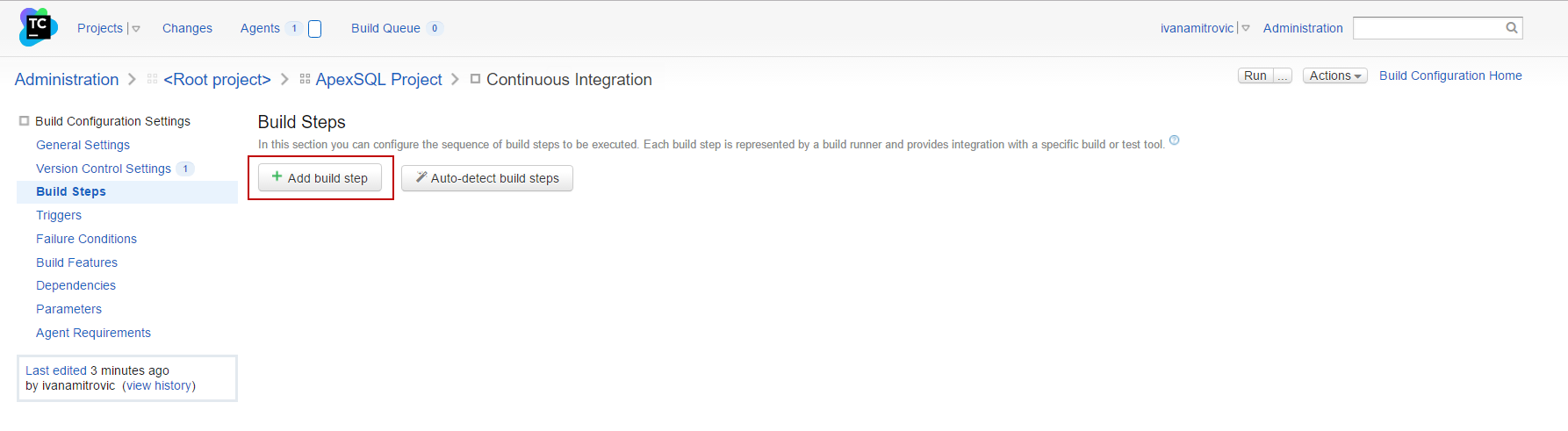Open the Projects dropdown arrow
Screen dimensions: 1568x431
click(x=136, y=29)
